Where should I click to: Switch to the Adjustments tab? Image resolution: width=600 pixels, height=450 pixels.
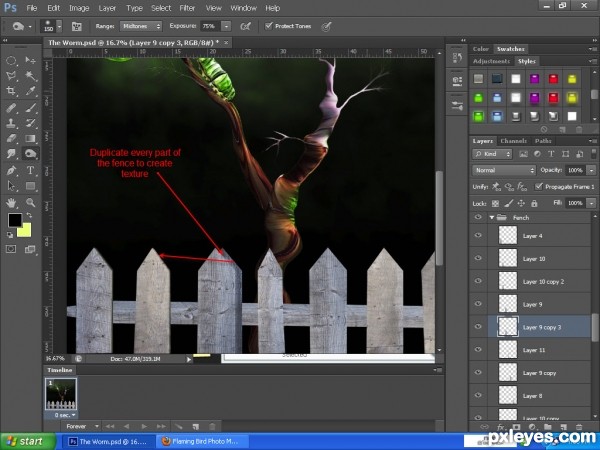tap(491, 61)
